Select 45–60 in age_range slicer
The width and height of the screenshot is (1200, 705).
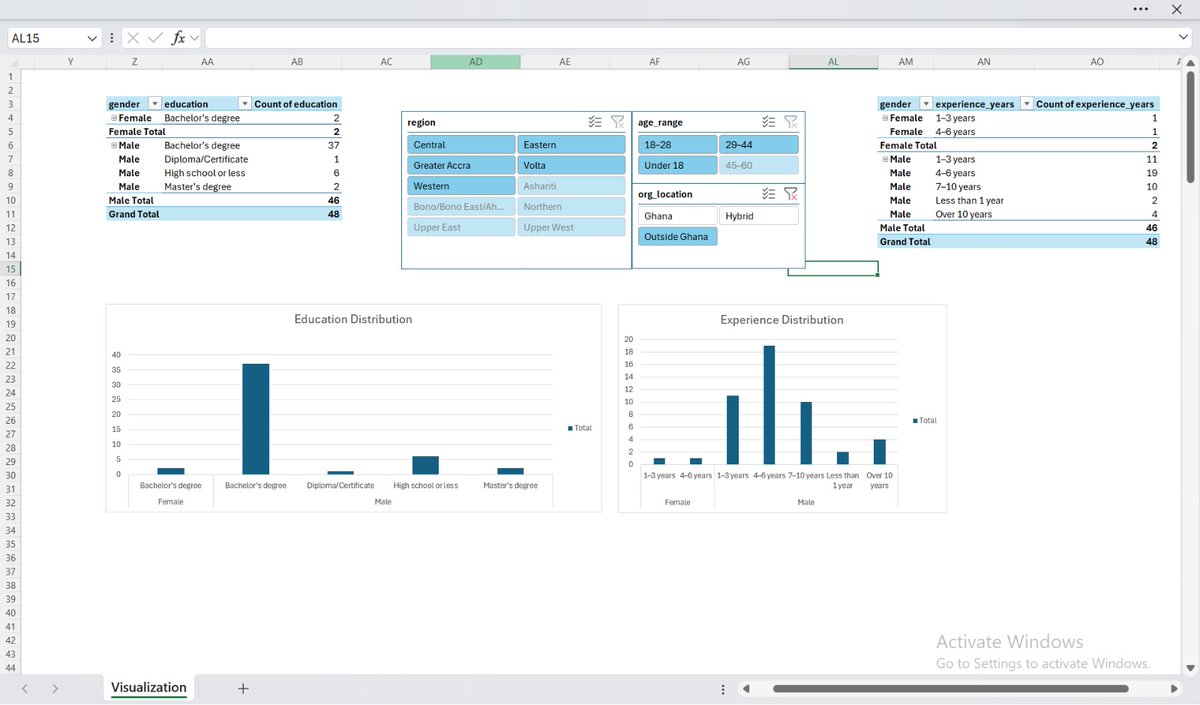tap(759, 165)
